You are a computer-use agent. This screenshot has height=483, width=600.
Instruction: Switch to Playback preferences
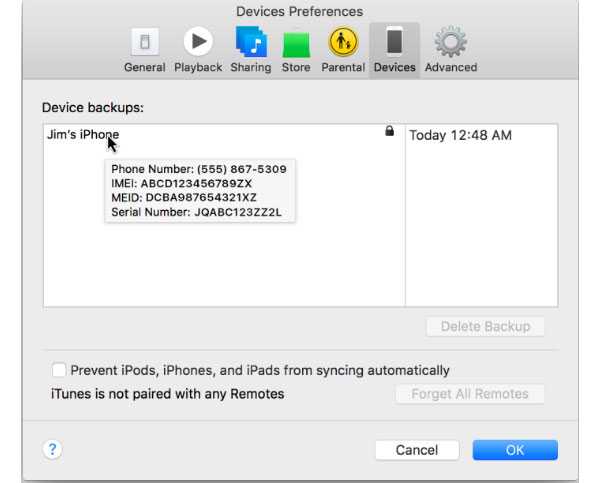[x=198, y=49]
